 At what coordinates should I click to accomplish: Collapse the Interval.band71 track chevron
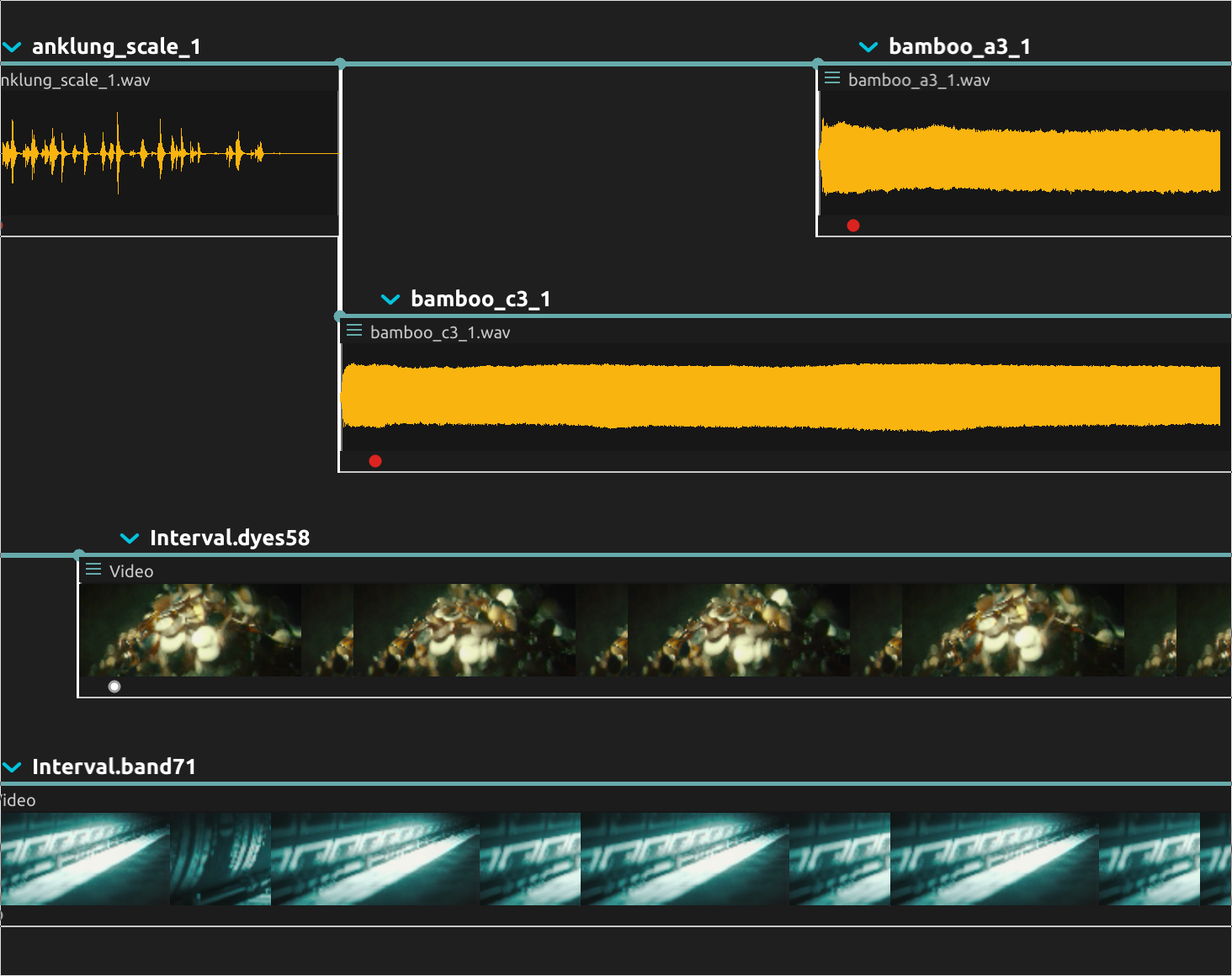click(x=12, y=767)
